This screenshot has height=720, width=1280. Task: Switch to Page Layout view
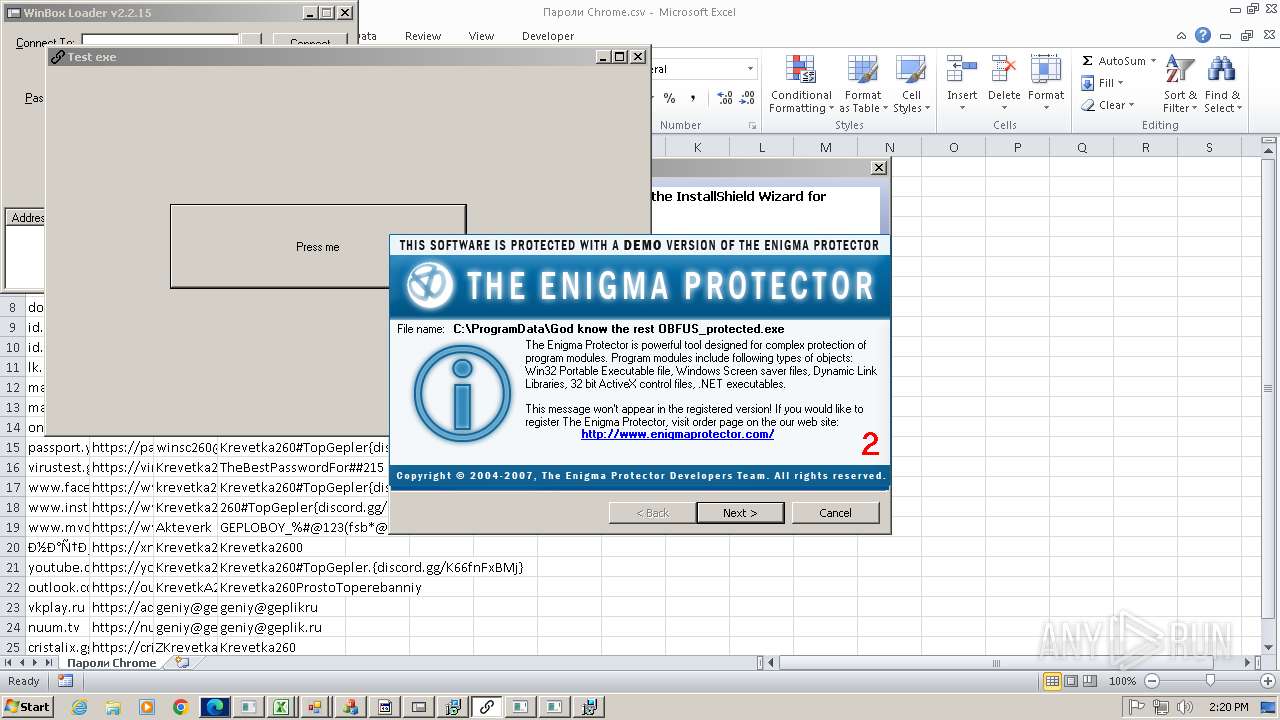click(x=1071, y=681)
